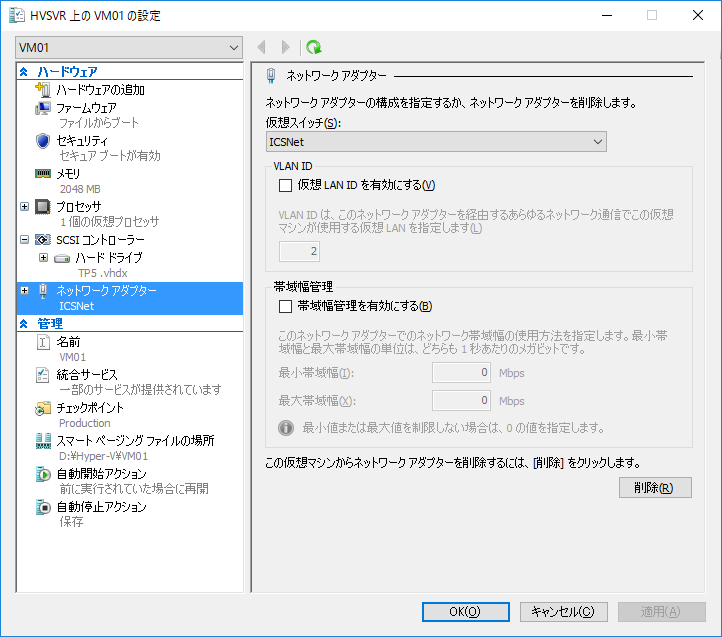Select 統合サービス in tree
This screenshot has height=637, width=722.
click(x=87, y=375)
